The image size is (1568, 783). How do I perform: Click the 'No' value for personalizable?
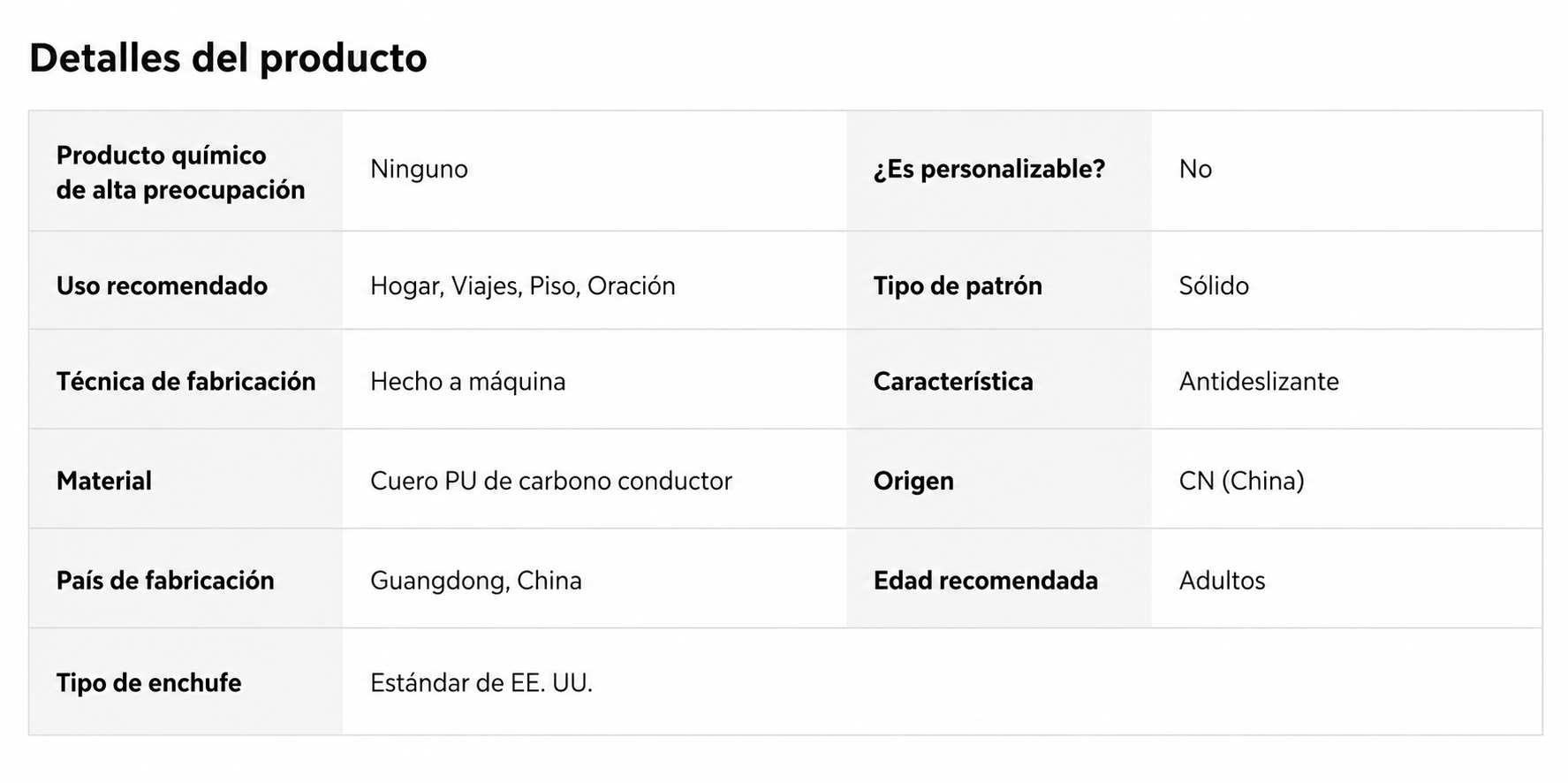point(1194,169)
